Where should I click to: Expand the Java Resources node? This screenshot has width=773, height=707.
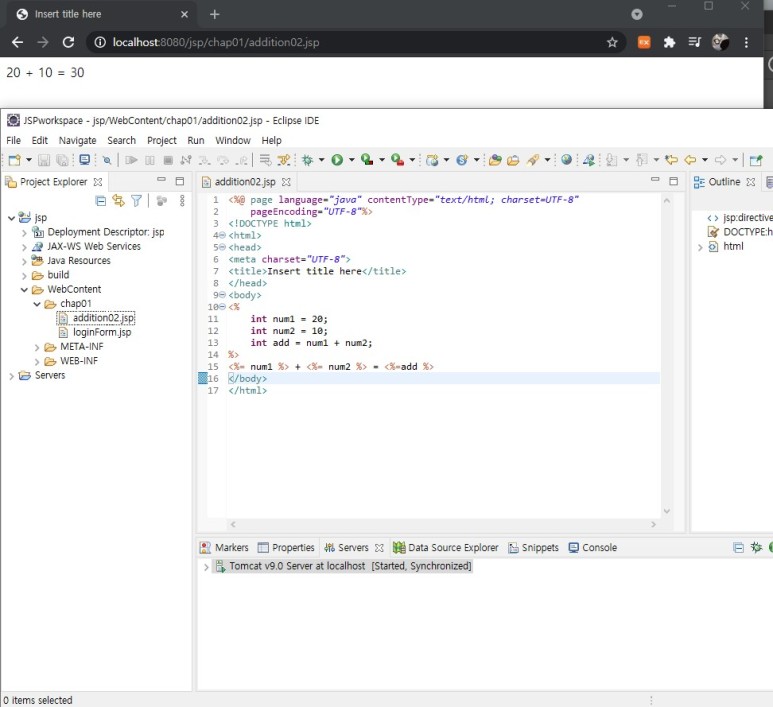(x=24, y=261)
